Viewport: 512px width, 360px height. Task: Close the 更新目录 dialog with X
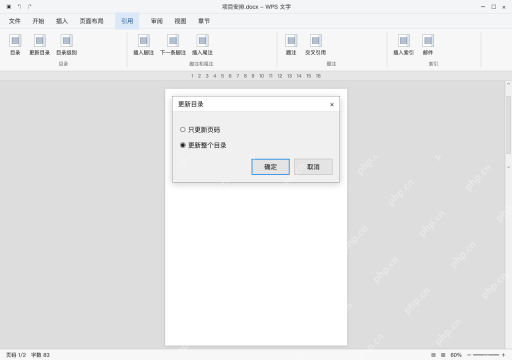click(332, 105)
